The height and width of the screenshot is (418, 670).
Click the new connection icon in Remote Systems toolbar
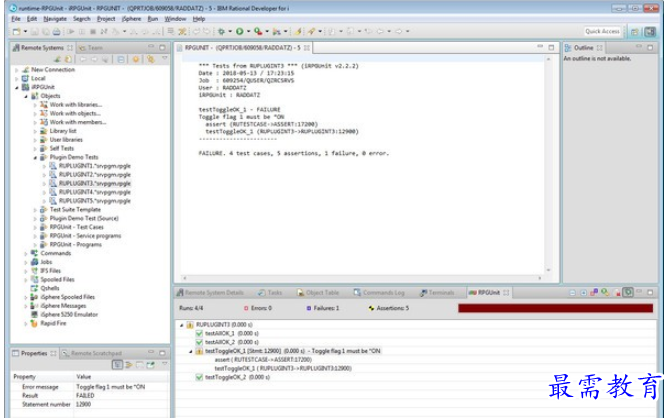coord(58,59)
